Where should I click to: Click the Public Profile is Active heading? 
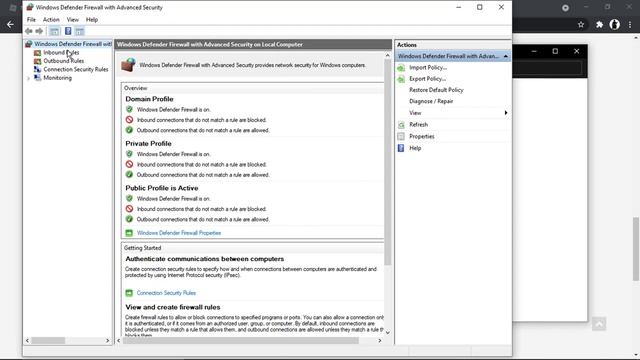coord(162,188)
